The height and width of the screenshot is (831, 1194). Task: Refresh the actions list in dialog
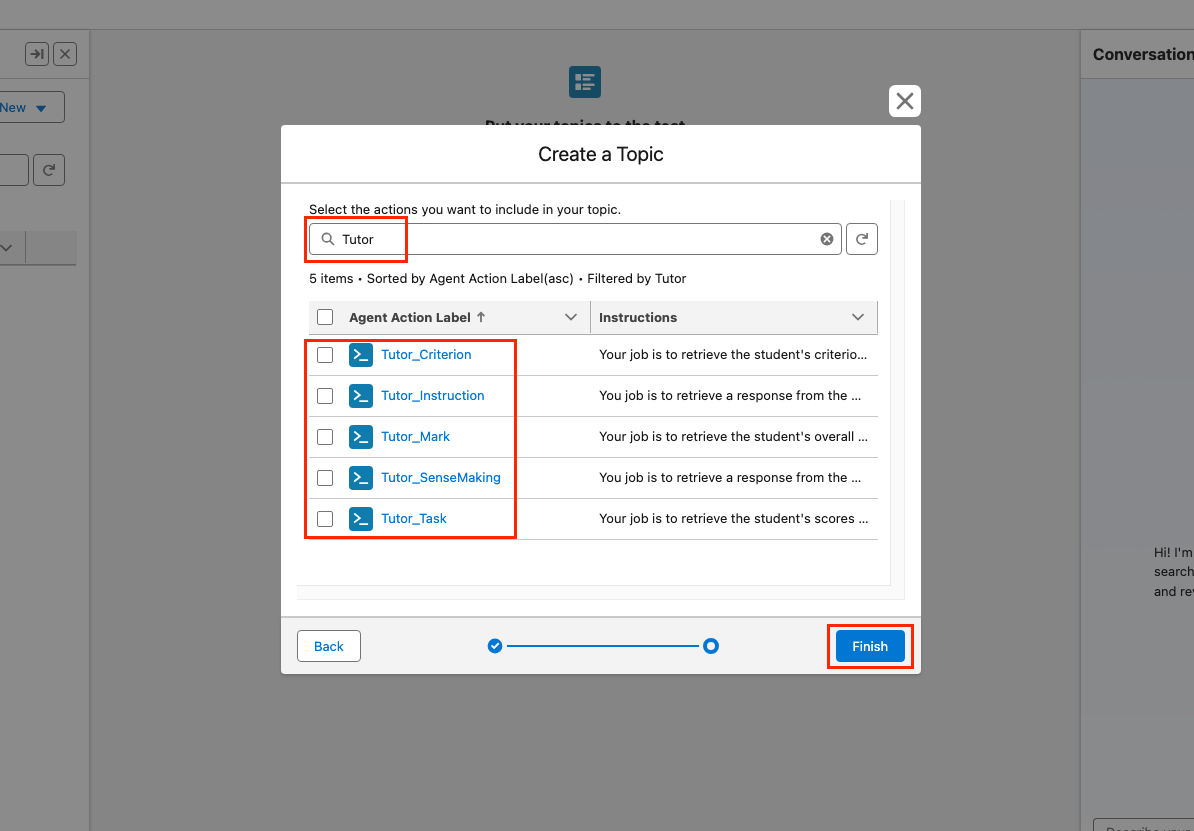click(862, 239)
